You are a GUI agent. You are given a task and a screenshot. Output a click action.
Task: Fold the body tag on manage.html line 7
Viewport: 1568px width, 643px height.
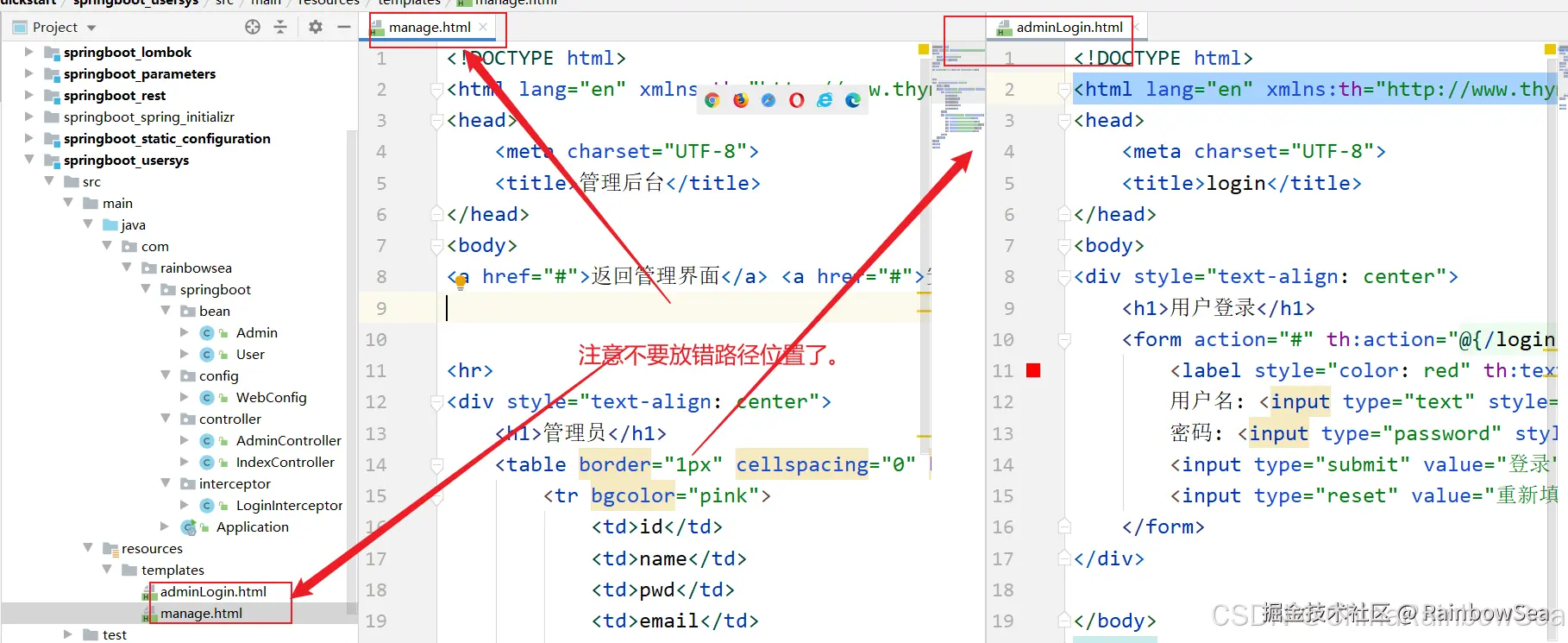click(x=437, y=246)
